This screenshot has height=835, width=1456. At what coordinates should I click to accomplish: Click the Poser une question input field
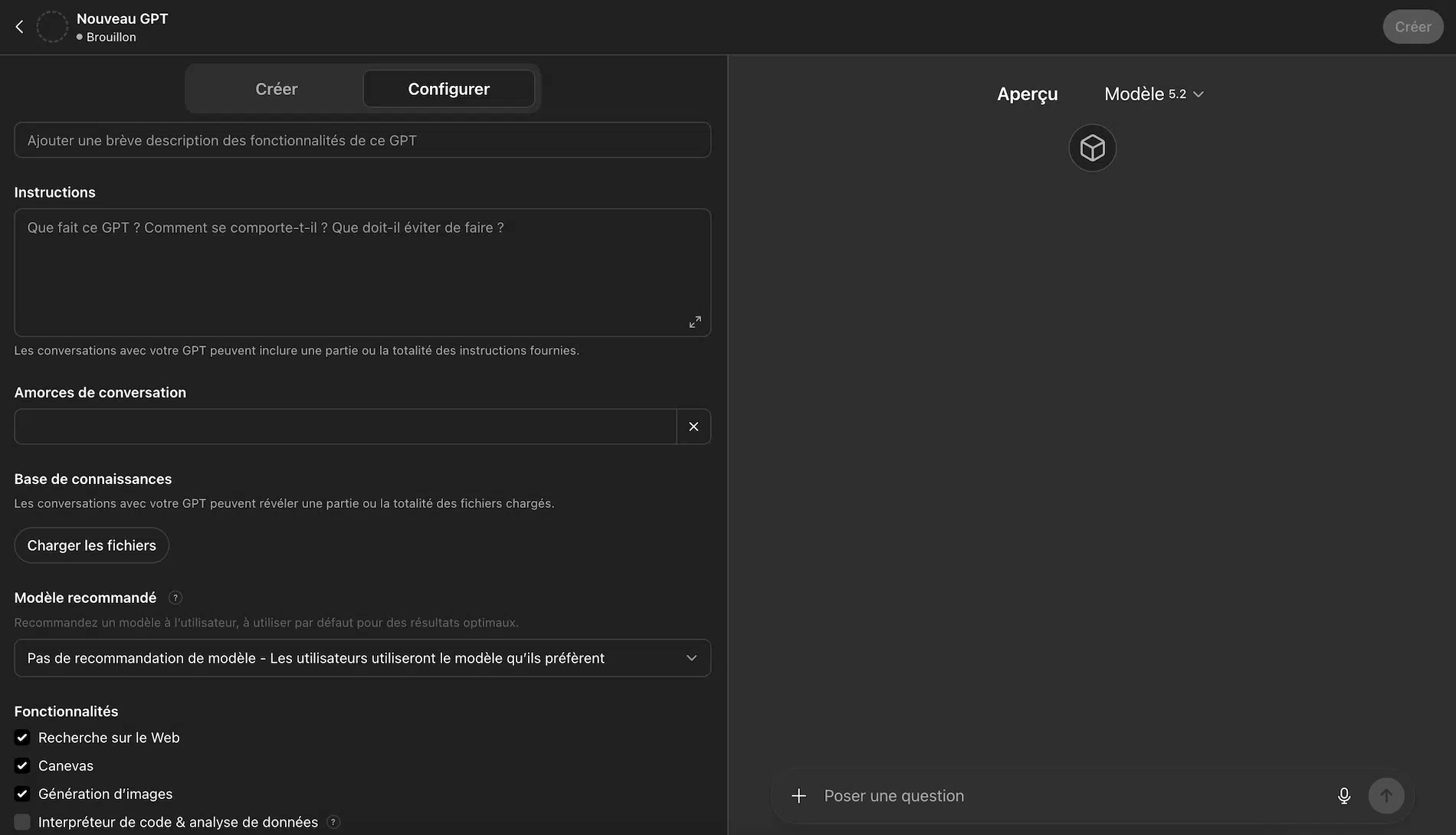[996, 795]
